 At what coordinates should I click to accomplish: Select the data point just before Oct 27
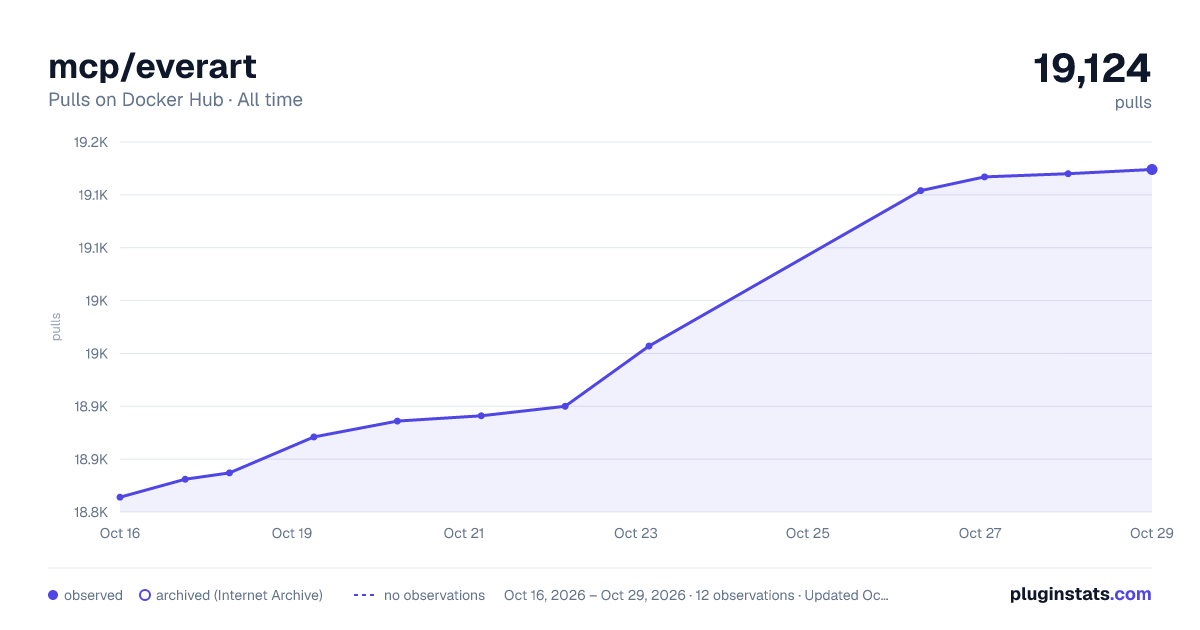[x=920, y=190]
